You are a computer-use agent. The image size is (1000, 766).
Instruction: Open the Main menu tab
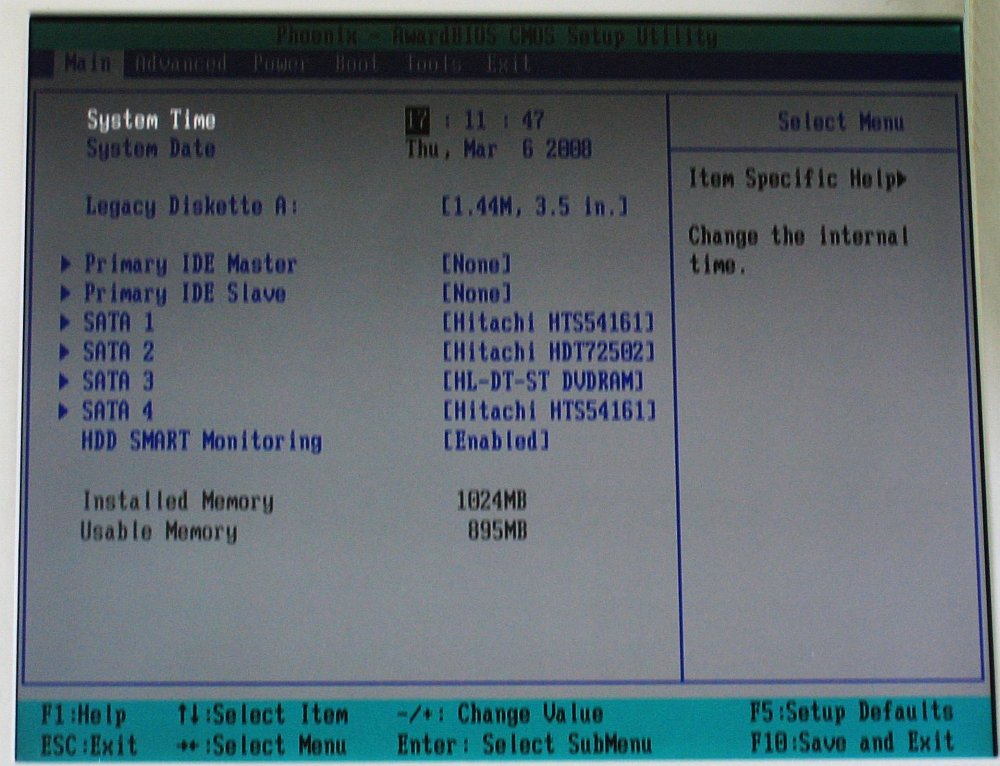(x=87, y=63)
